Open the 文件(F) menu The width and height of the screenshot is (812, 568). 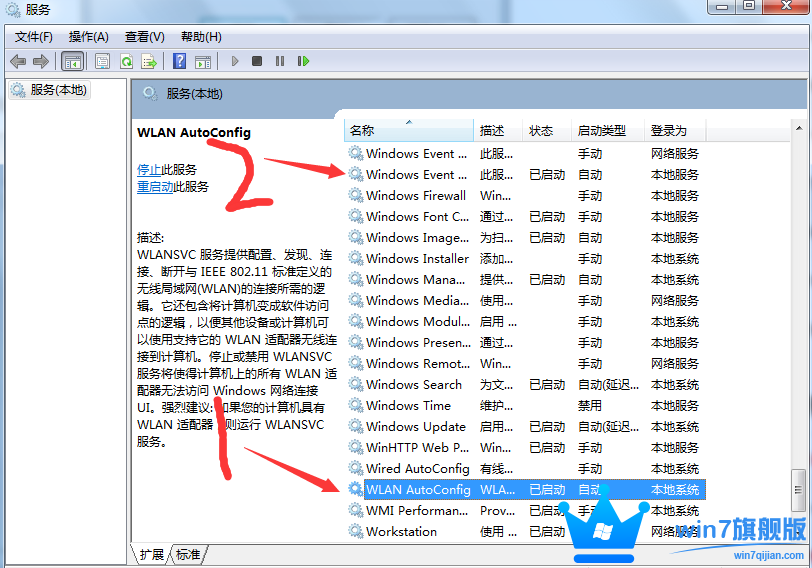point(34,37)
